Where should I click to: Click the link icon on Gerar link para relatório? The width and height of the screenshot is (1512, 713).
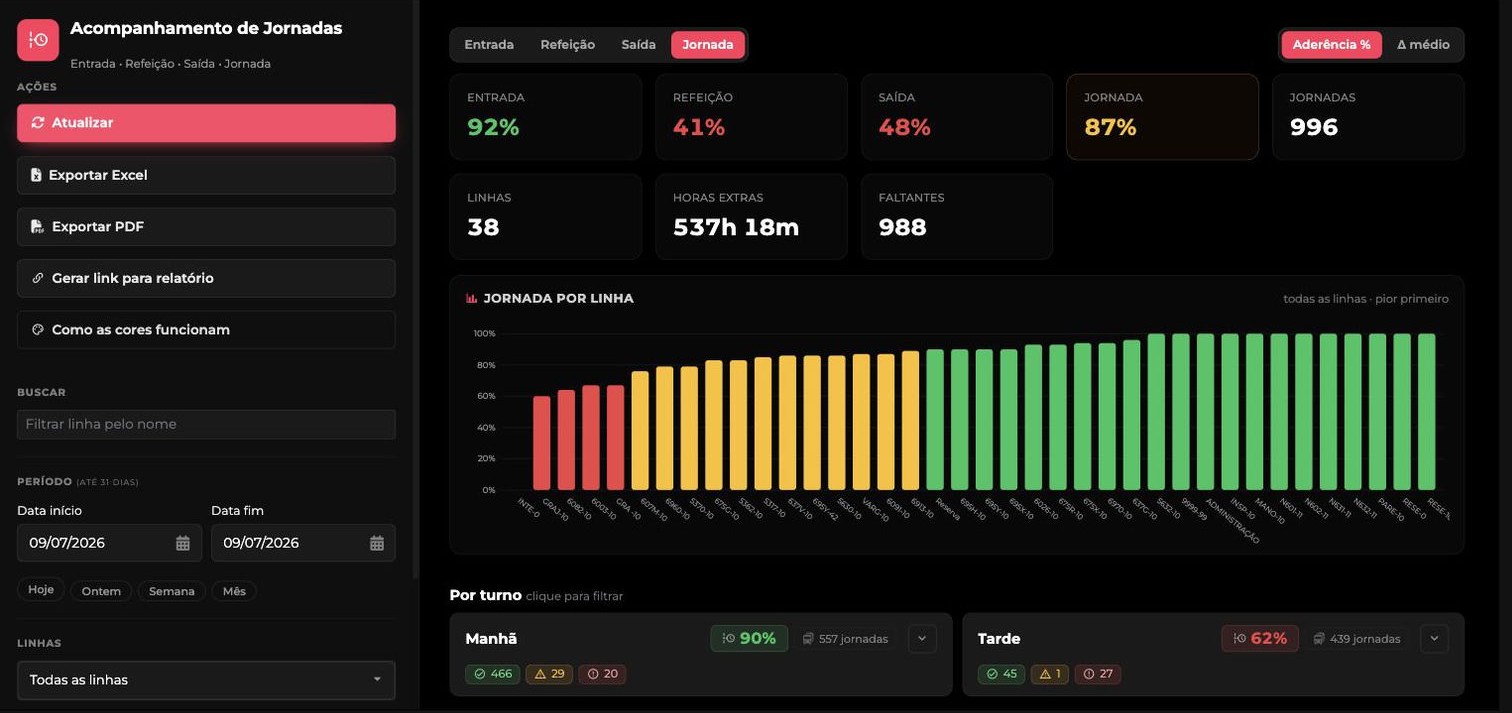click(38, 278)
